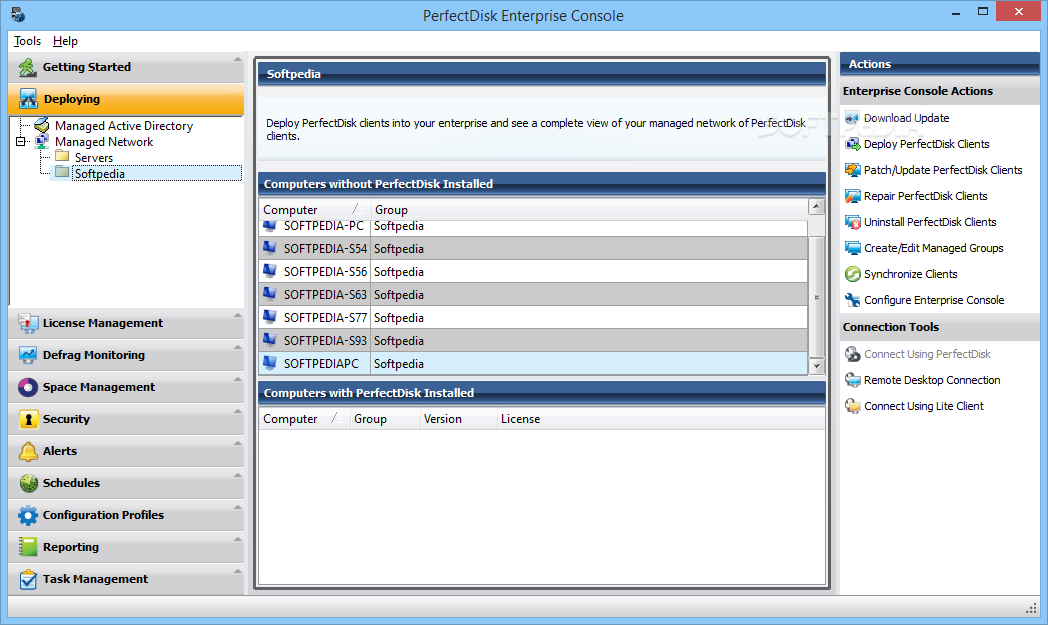Click Configure Enterprise Console action
The height and width of the screenshot is (625, 1048).
point(934,300)
